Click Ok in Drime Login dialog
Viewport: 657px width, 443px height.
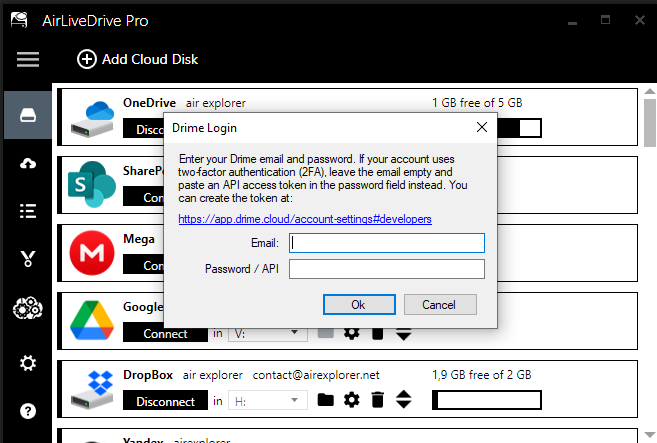[359, 304]
